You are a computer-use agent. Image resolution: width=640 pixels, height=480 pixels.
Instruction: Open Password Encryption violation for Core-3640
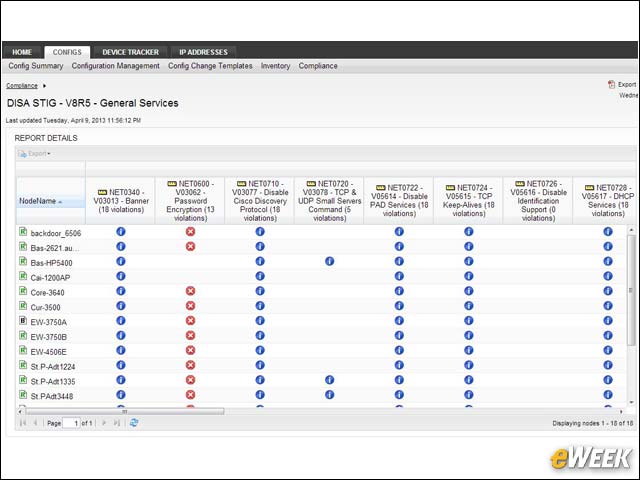(190, 291)
